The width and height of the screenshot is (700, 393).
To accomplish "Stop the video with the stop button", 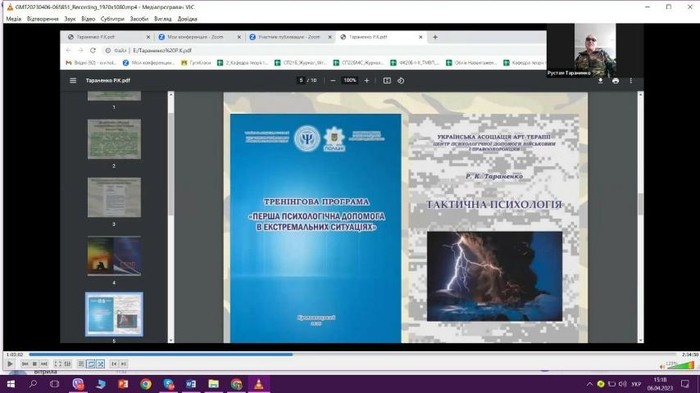I will coord(34,364).
